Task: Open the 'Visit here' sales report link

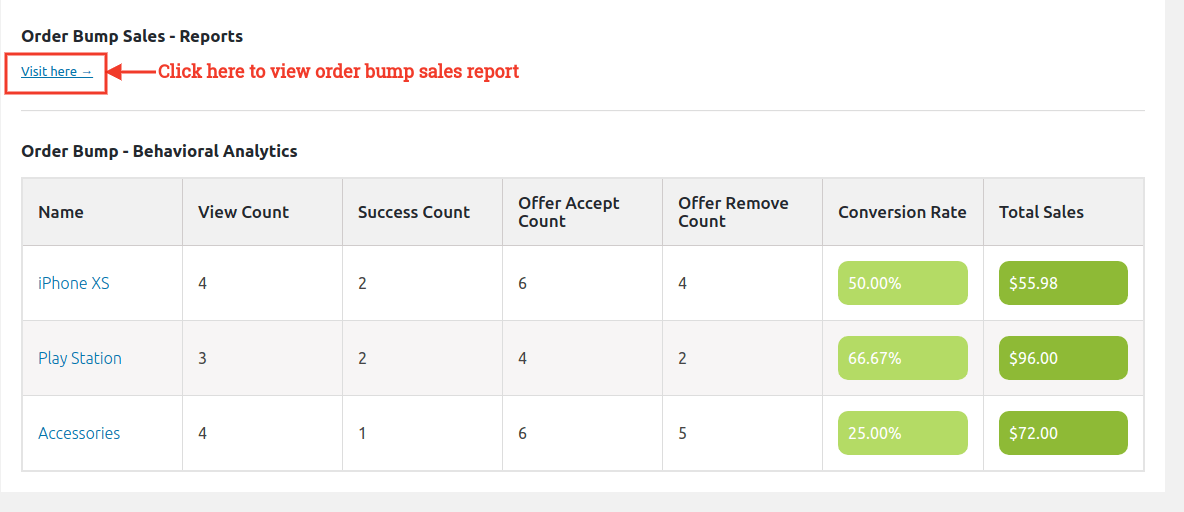Action: (56, 71)
